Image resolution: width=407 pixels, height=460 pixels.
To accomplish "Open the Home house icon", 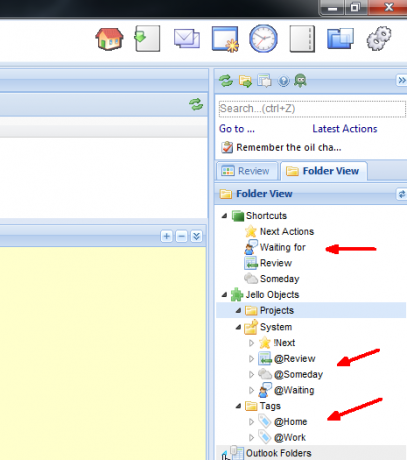I will pos(109,39).
